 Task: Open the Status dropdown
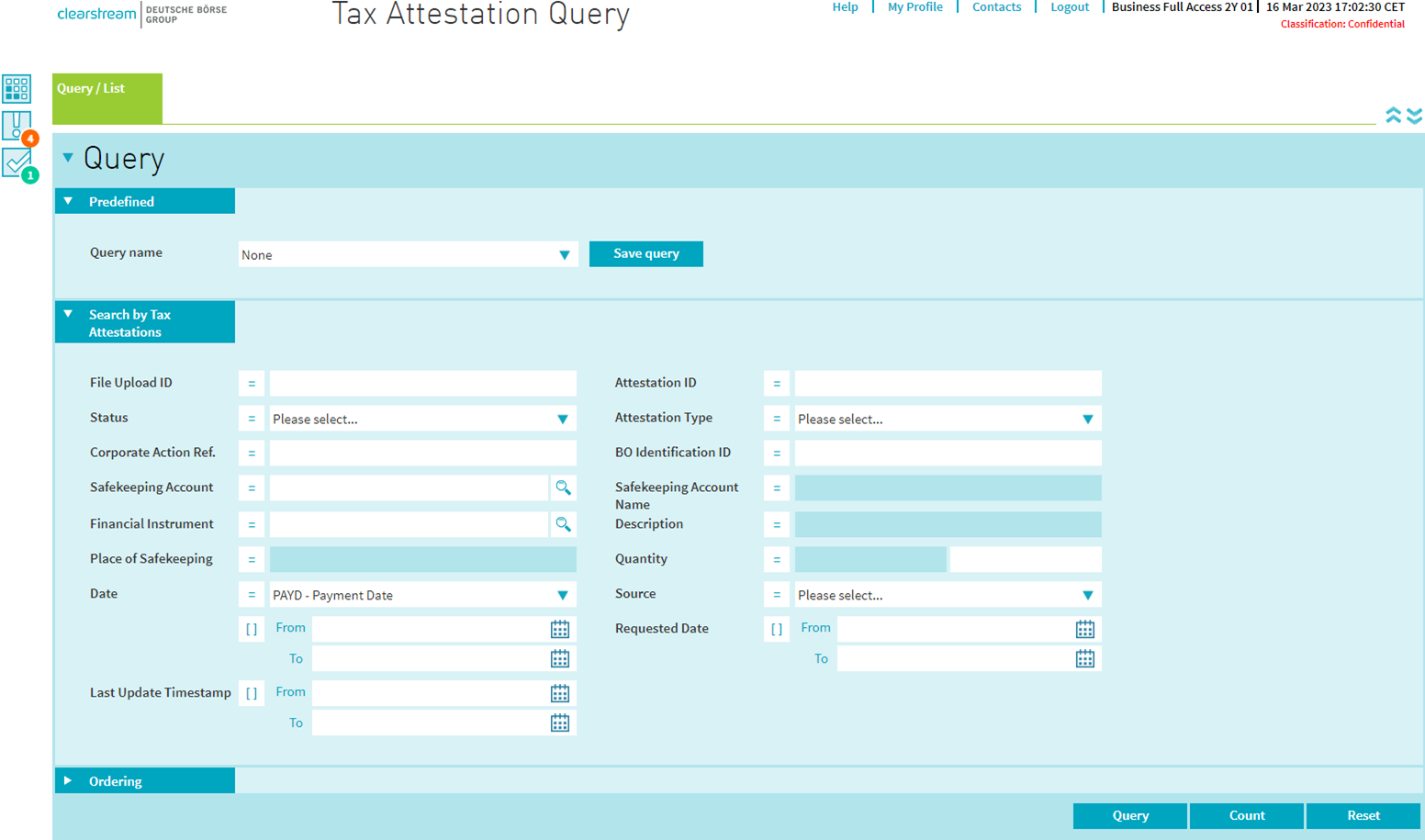point(422,419)
